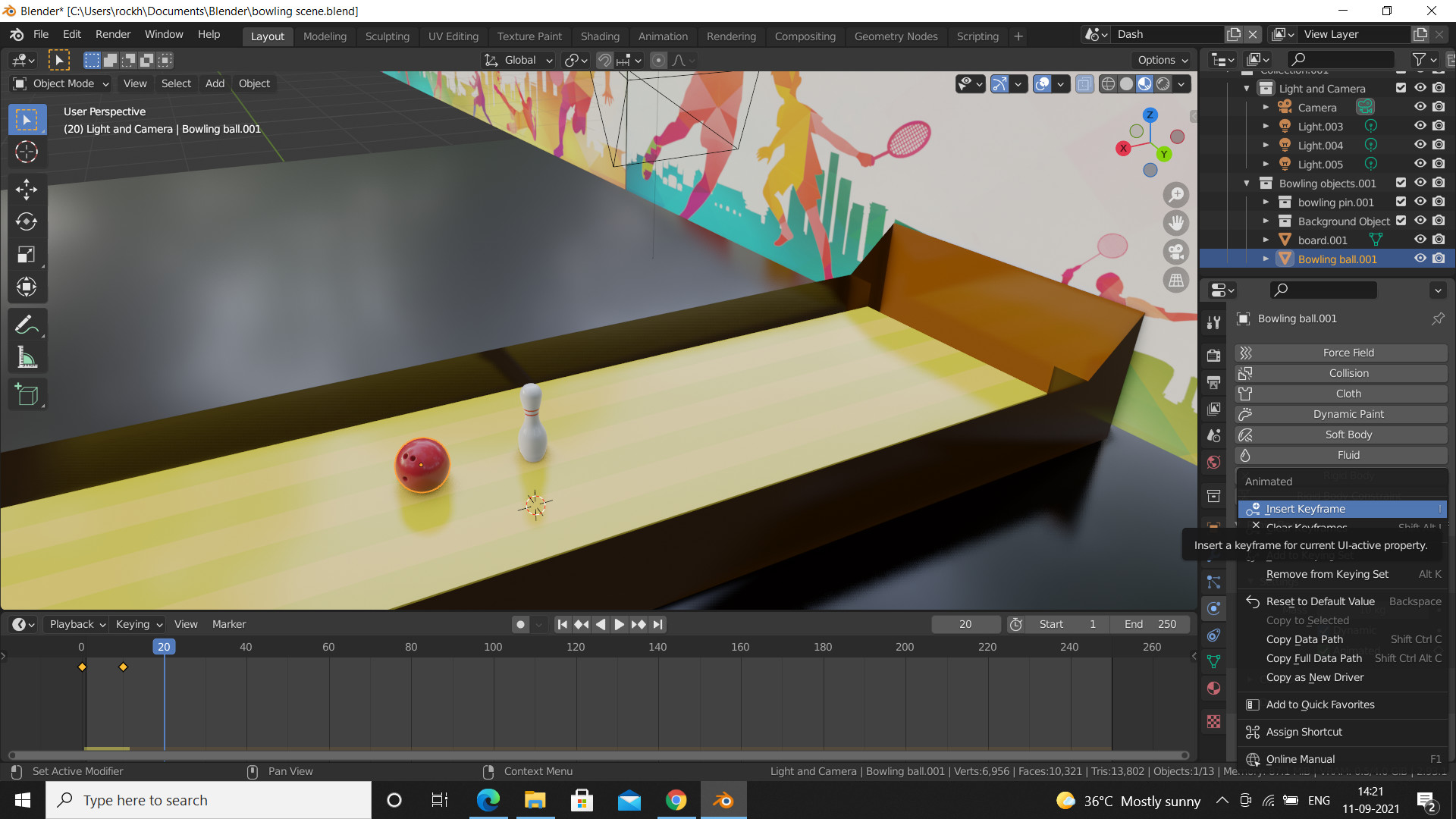
Task: Disable the Bowling objects.001 collection checkbox
Action: 1401,183
